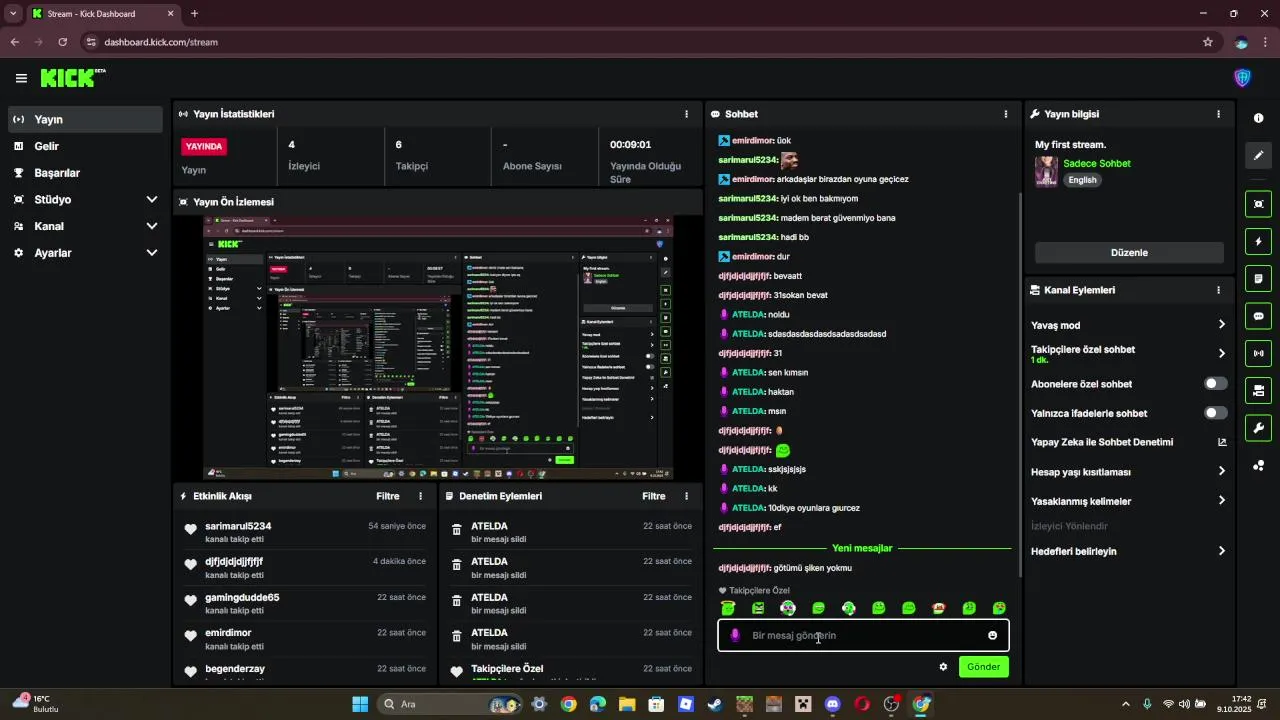The image size is (1280, 720).
Task: Click trash icon of first ATELDA moderation entry
Action: click(457, 531)
